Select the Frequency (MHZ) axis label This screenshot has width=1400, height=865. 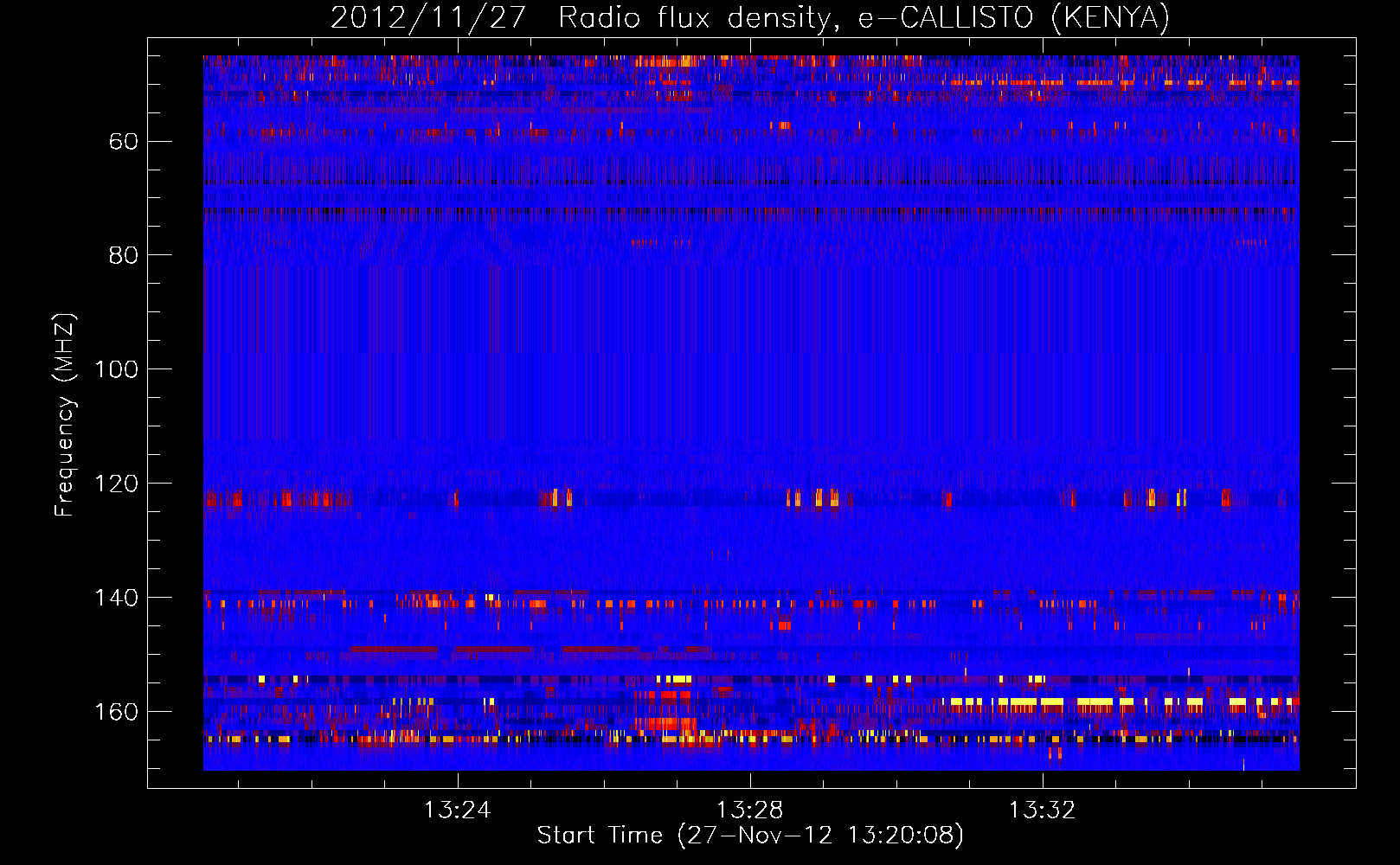point(65,414)
